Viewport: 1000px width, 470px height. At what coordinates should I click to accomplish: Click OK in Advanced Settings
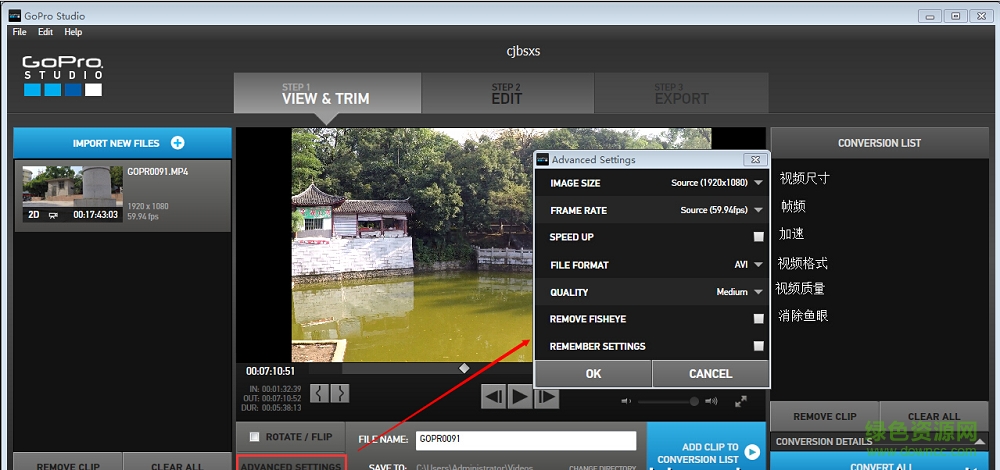click(x=593, y=374)
